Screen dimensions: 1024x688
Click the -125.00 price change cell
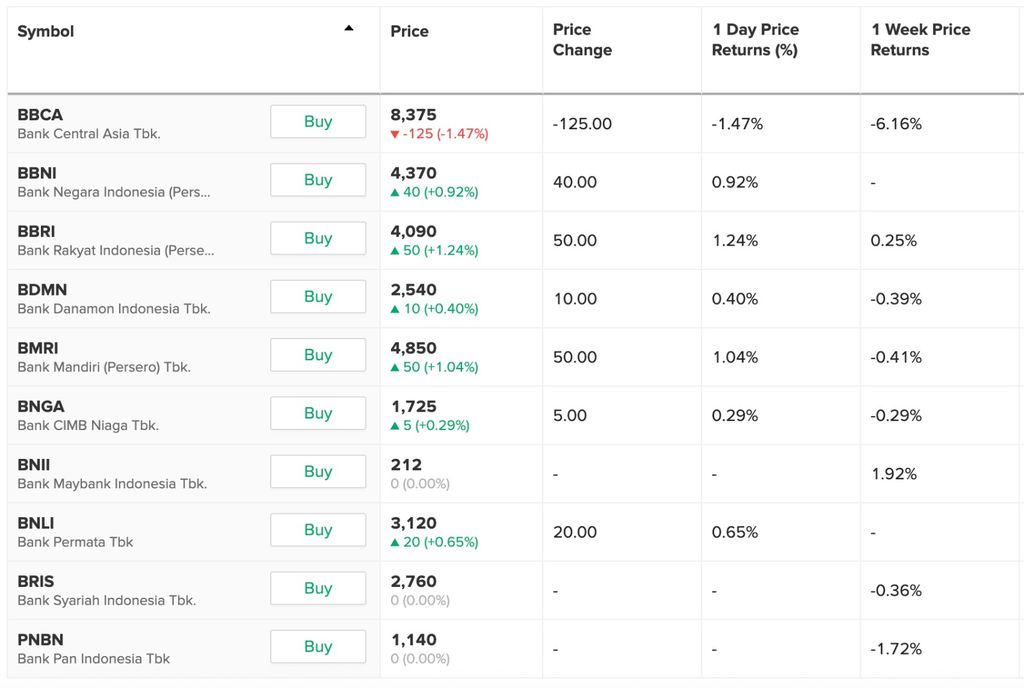coord(582,124)
